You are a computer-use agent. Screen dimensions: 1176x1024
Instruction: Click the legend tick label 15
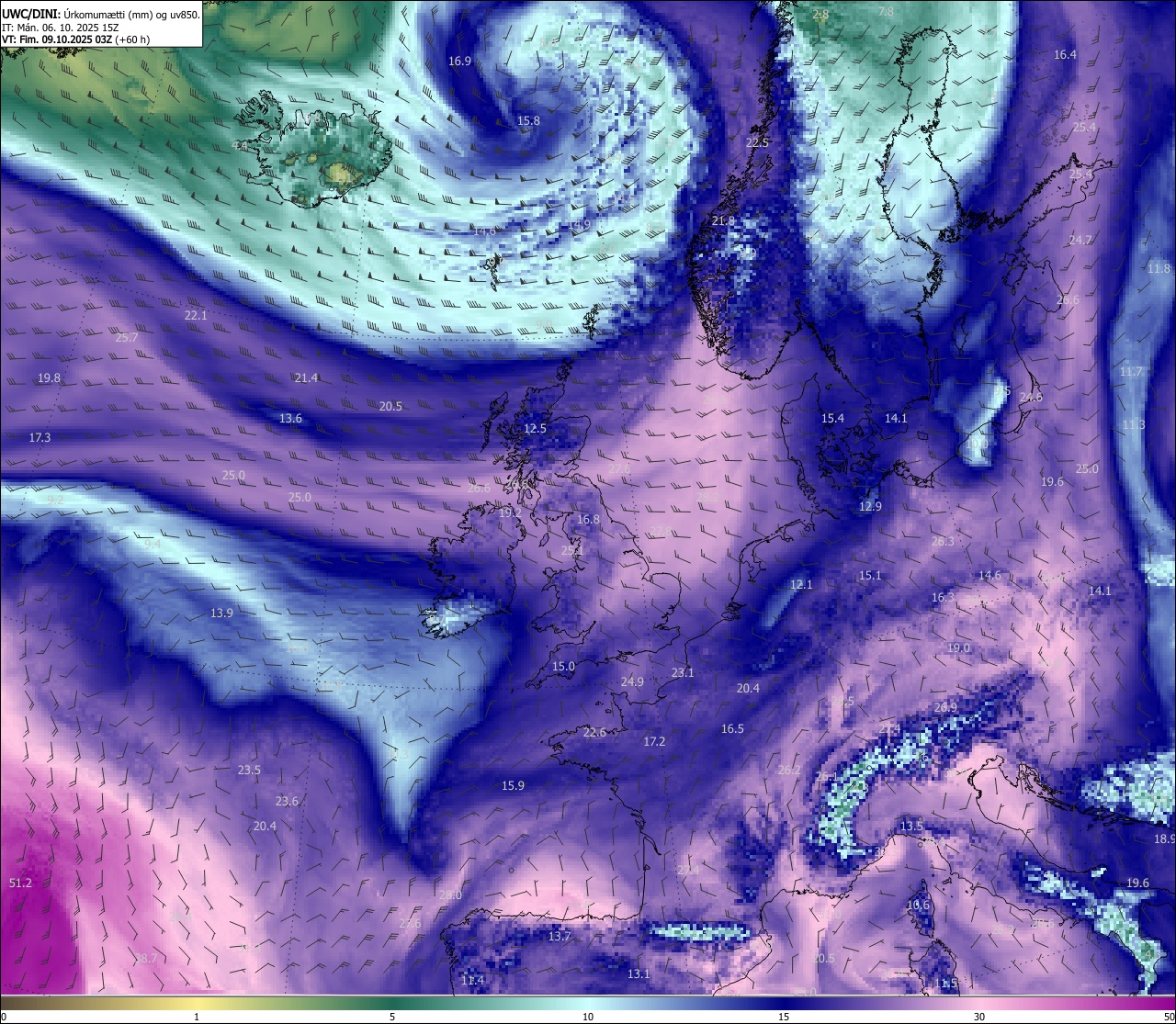[784, 1017]
